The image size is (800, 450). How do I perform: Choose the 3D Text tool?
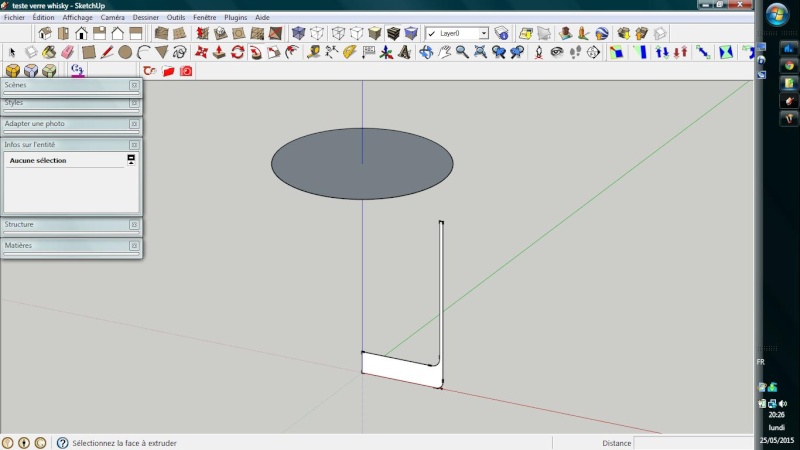pos(405,52)
